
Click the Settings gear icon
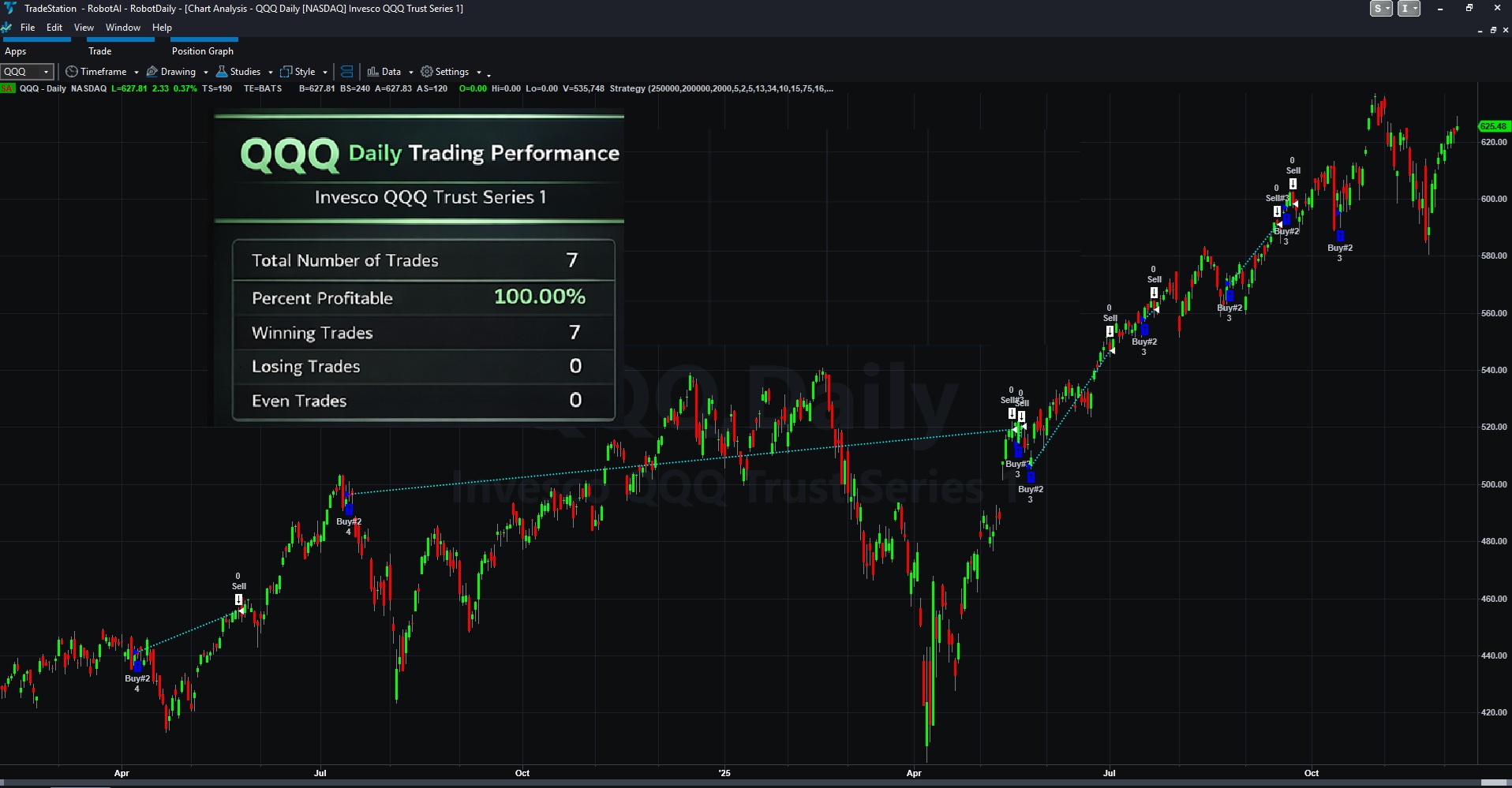[427, 72]
